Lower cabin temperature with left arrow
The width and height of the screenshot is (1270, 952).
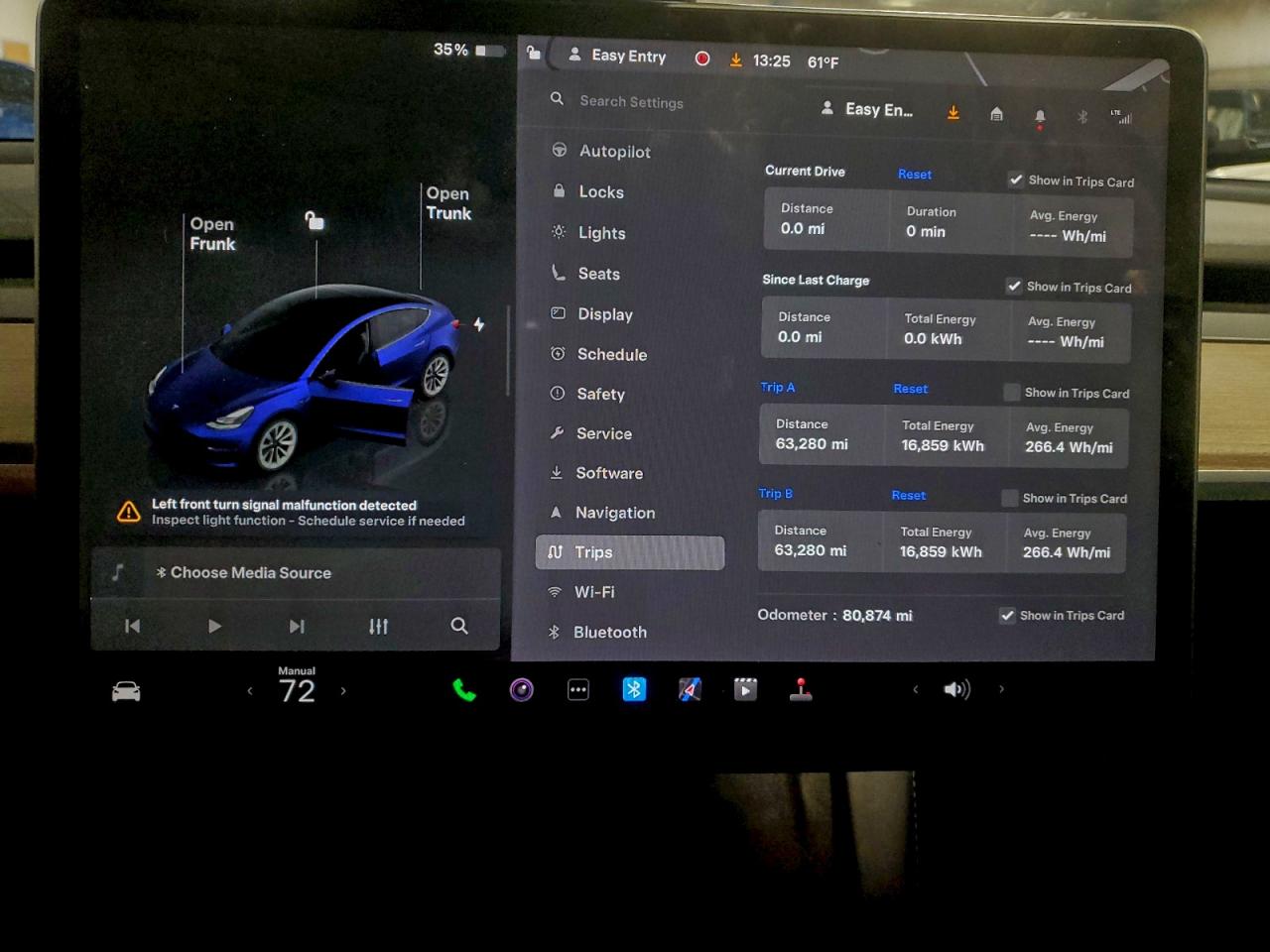(250, 691)
